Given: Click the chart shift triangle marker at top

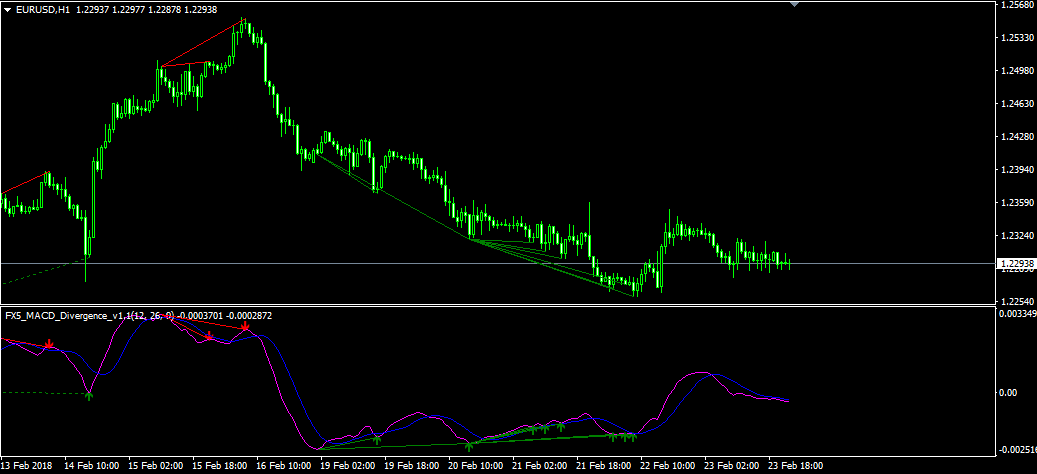Looking at the screenshot, I should click(x=795, y=5).
